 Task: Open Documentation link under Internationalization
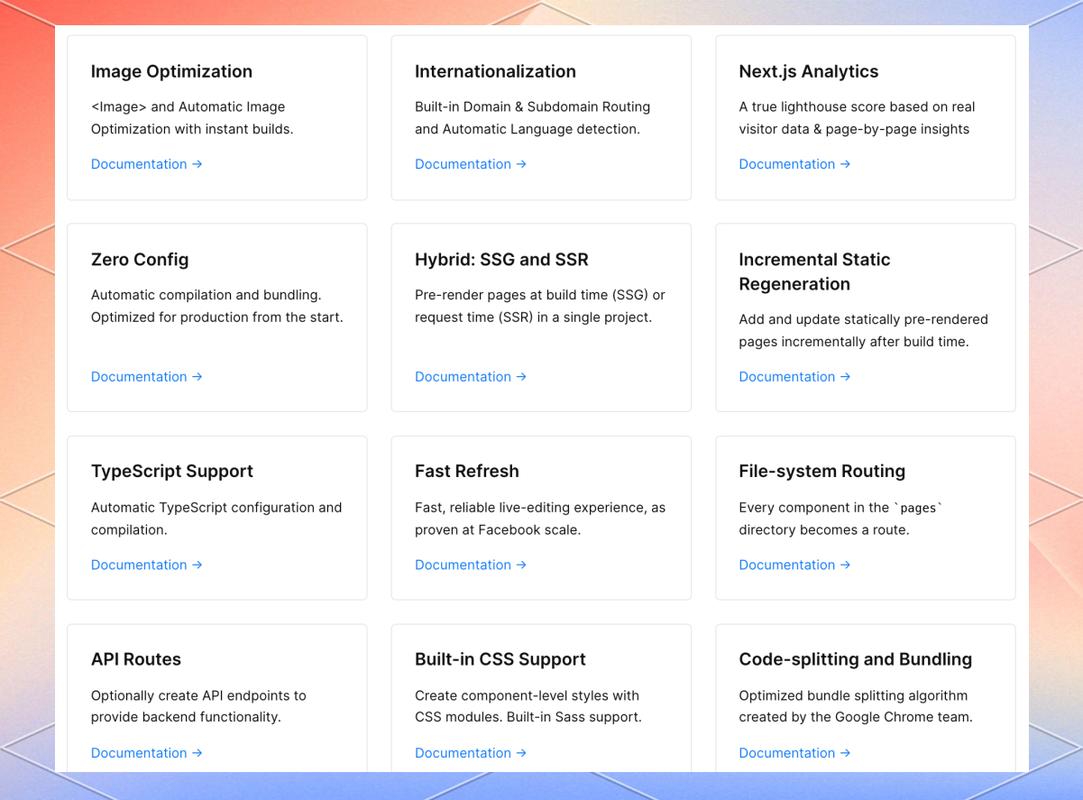tap(470, 164)
